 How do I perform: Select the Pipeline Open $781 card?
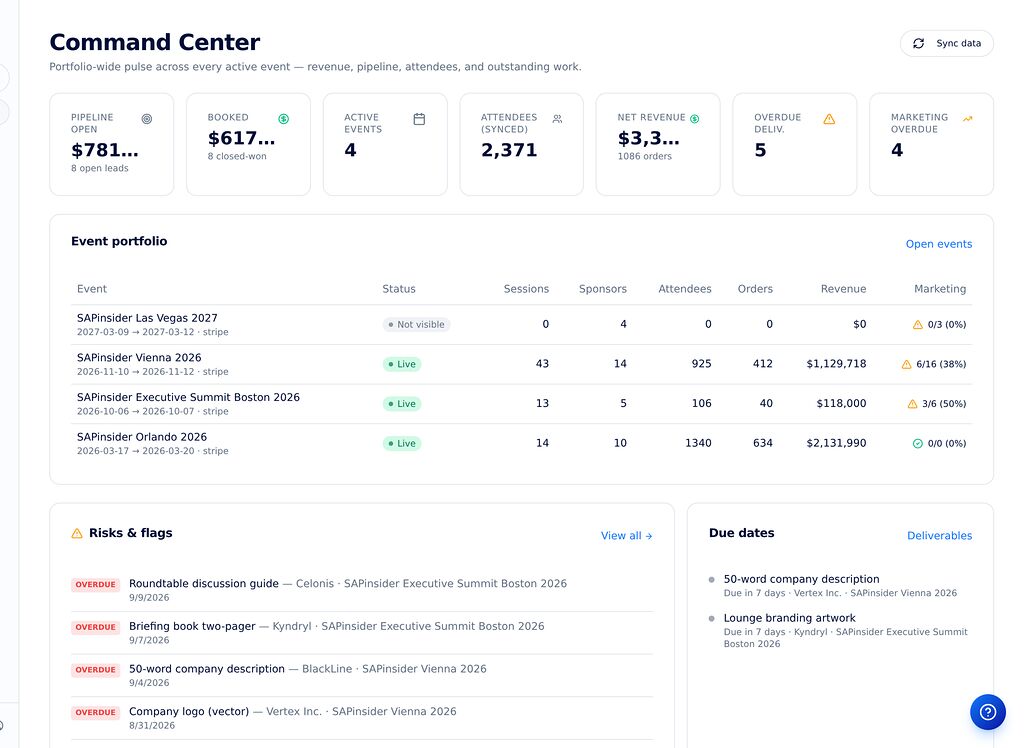[112, 144]
